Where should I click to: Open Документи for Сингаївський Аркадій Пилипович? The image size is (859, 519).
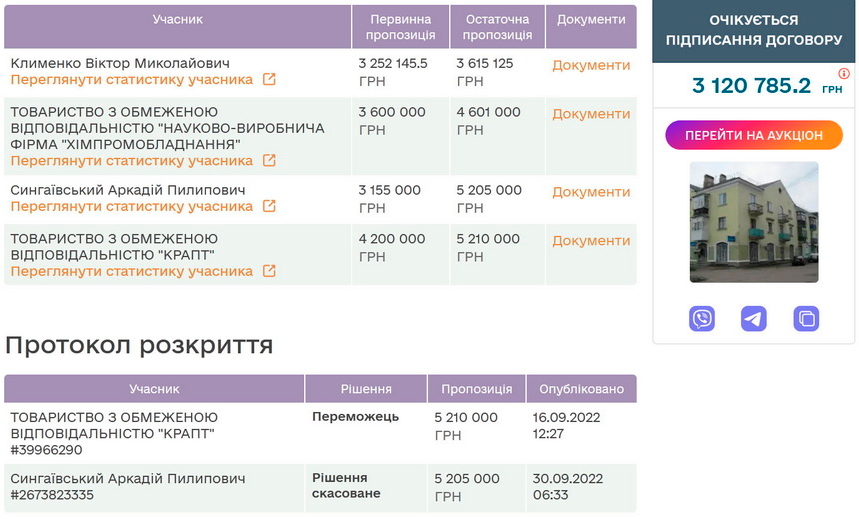click(x=591, y=192)
